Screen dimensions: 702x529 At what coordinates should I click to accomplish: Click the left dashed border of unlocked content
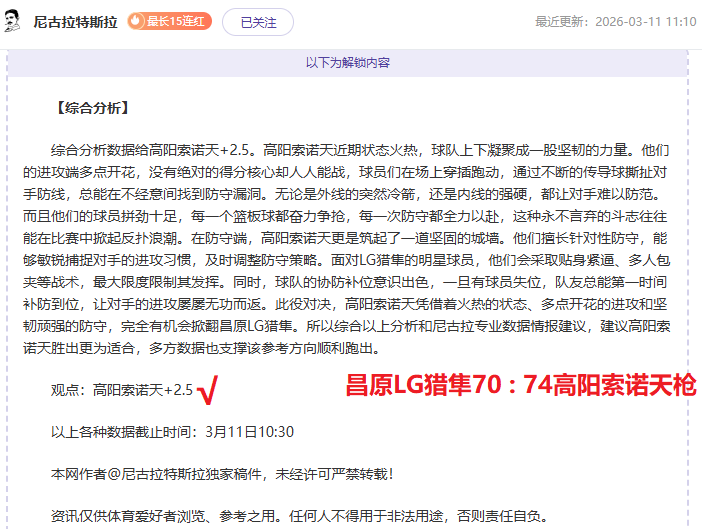(x=8, y=300)
